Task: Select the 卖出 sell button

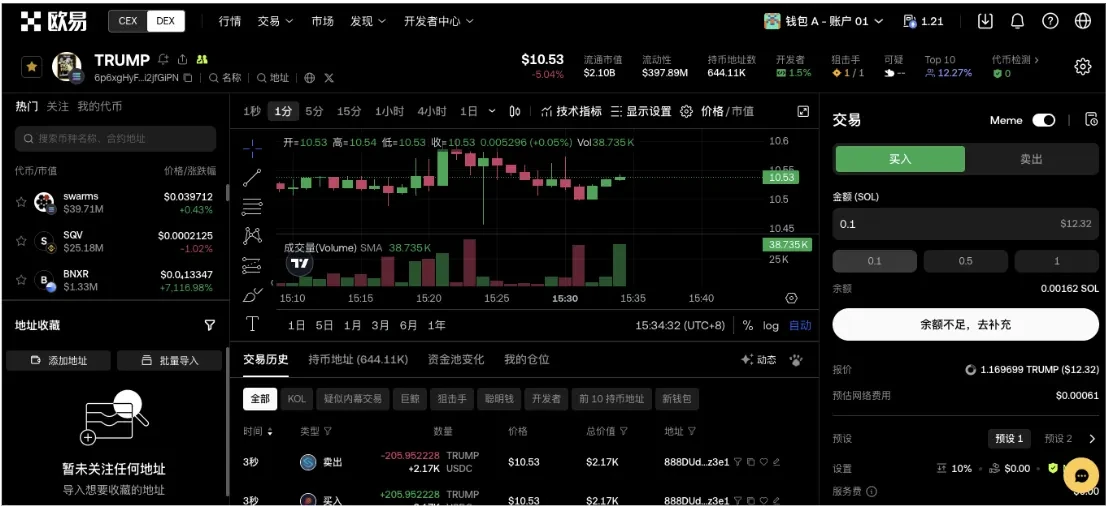Action: [x=1031, y=159]
